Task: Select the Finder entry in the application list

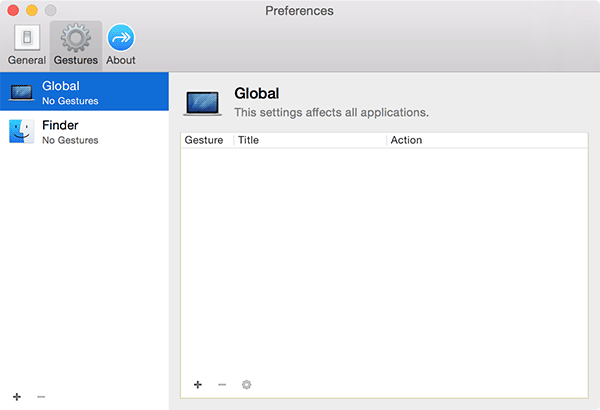Action: [x=85, y=132]
